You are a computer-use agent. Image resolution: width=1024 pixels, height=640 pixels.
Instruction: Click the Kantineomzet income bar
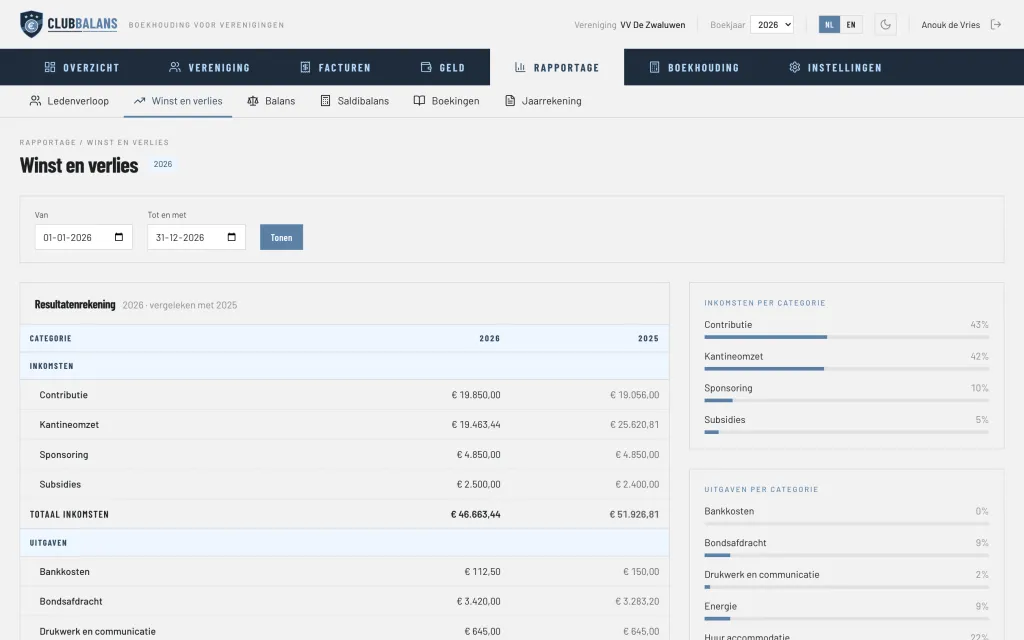coord(846,368)
